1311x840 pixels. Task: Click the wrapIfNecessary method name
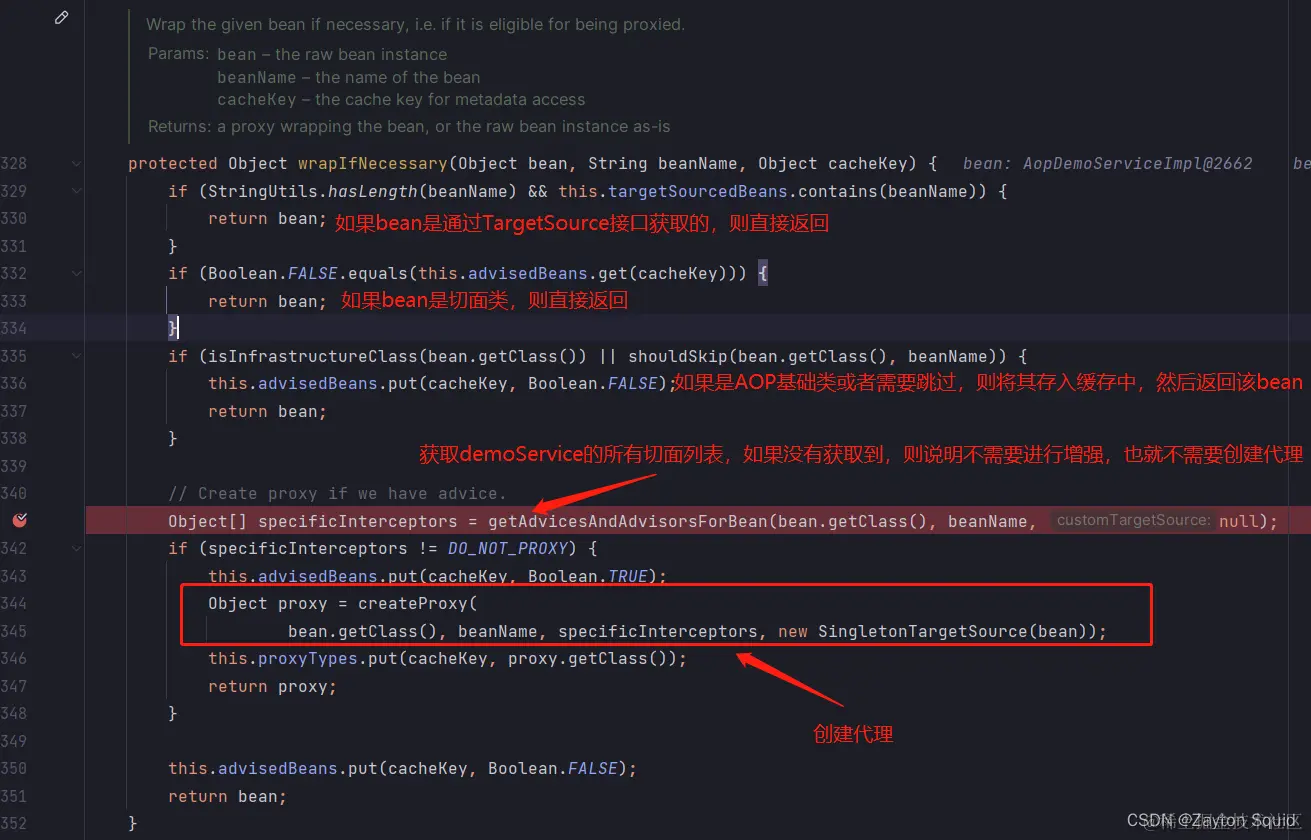(372, 163)
